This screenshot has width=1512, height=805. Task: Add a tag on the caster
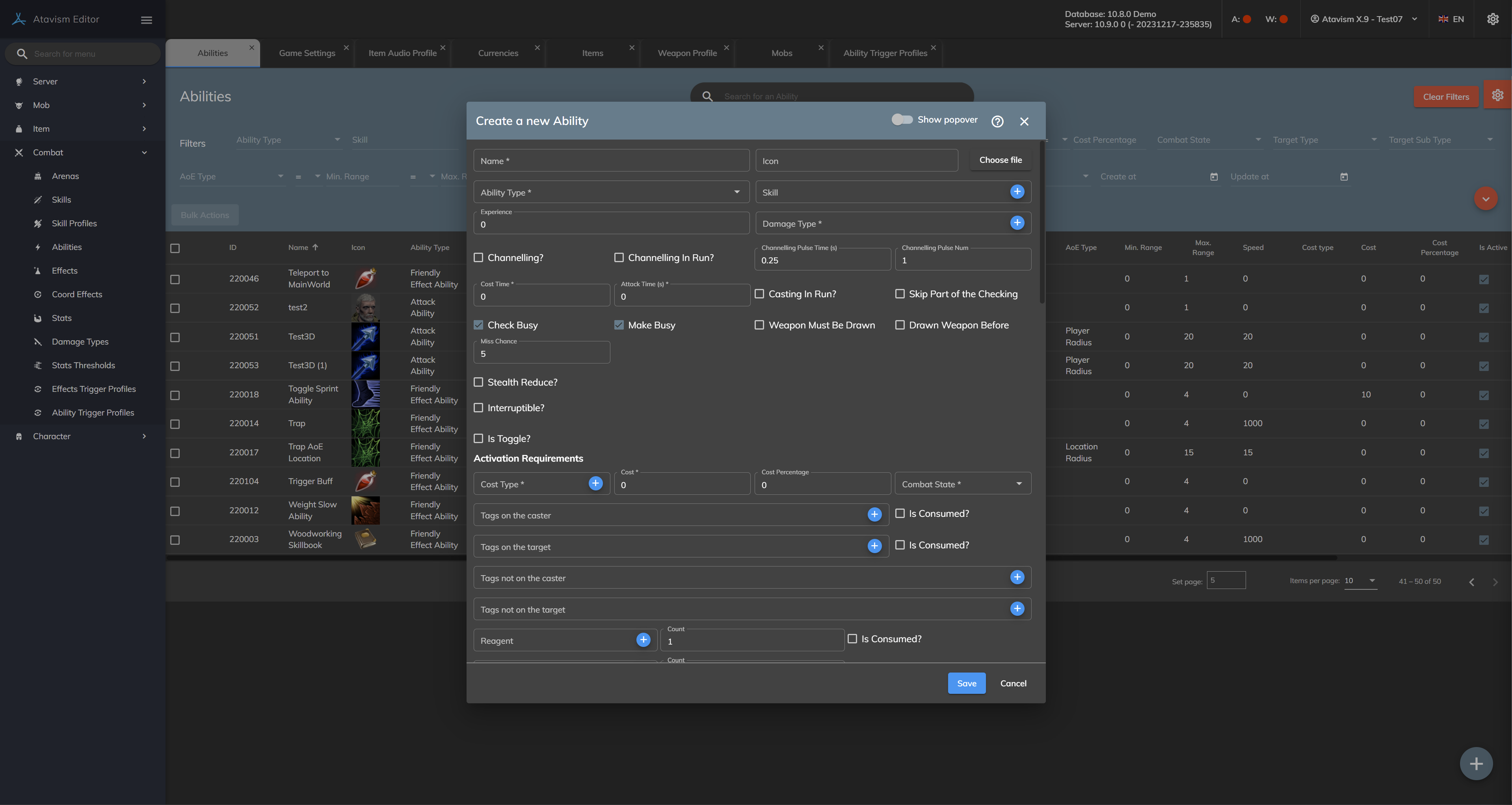(874, 514)
